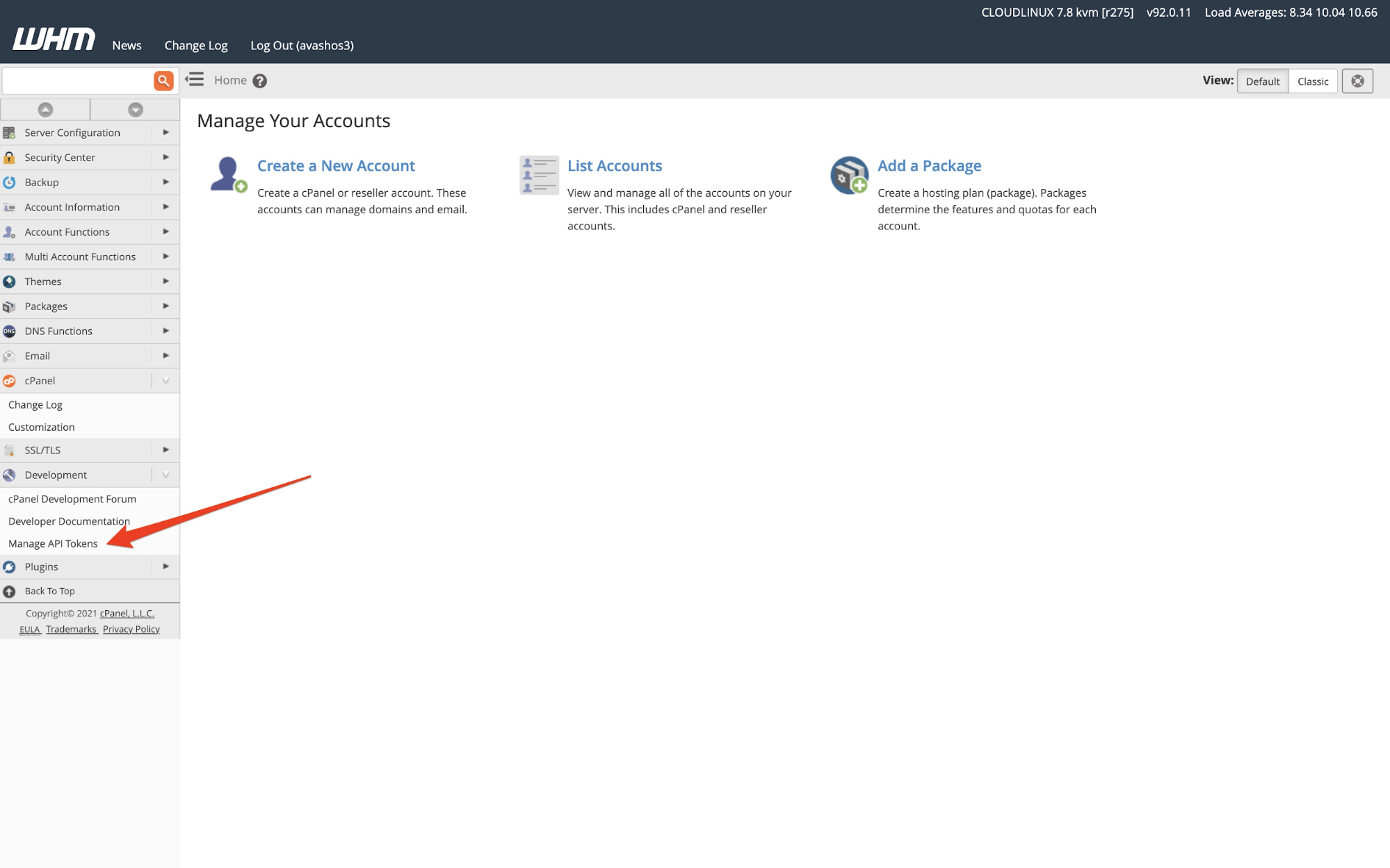The height and width of the screenshot is (868, 1390).
Task: Click the sidebar expand-all down arrow
Action: 136,109
